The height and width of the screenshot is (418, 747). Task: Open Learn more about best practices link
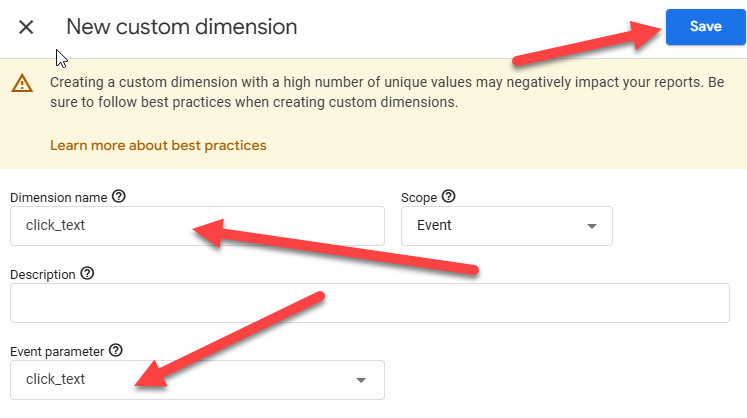[x=158, y=145]
